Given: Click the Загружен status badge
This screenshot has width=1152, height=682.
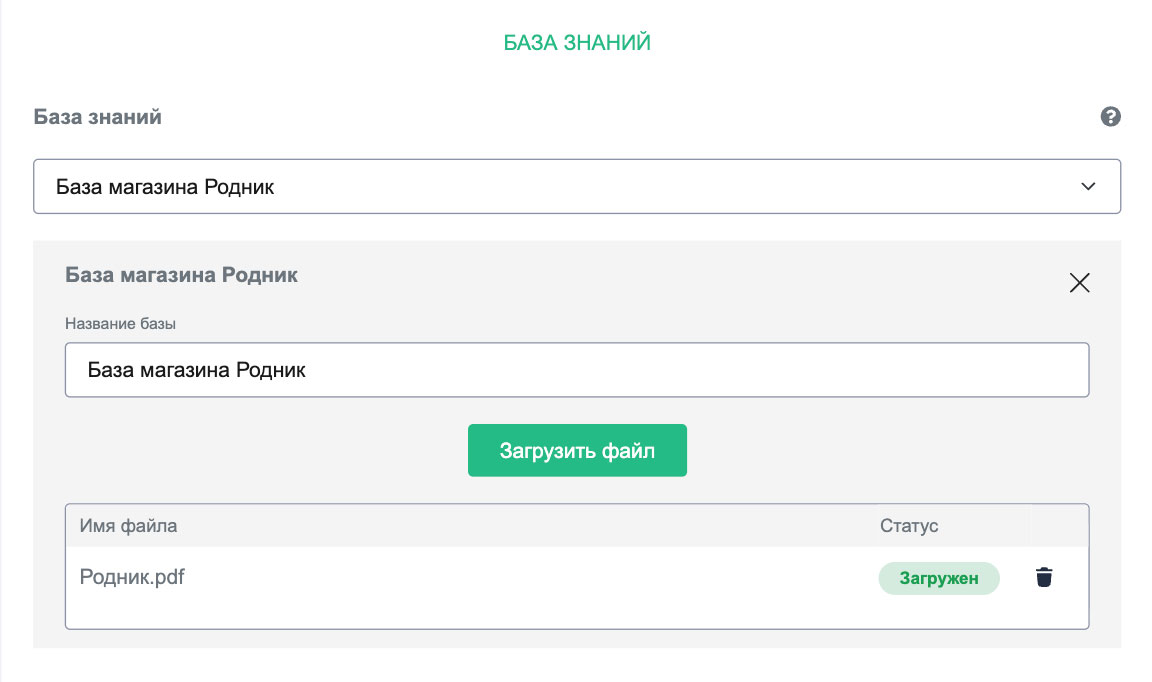Looking at the screenshot, I should pyautogui.click(x=938, y=578).
